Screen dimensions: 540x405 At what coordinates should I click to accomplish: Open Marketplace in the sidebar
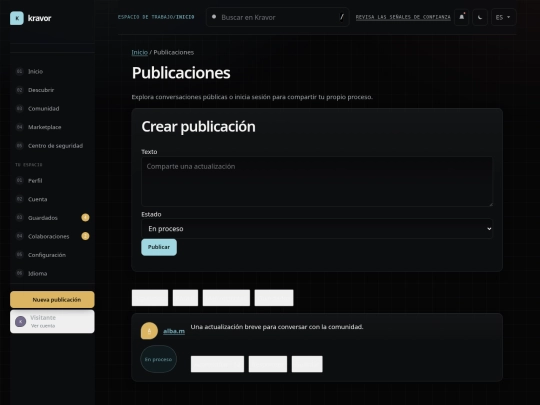tap(52, 127)
